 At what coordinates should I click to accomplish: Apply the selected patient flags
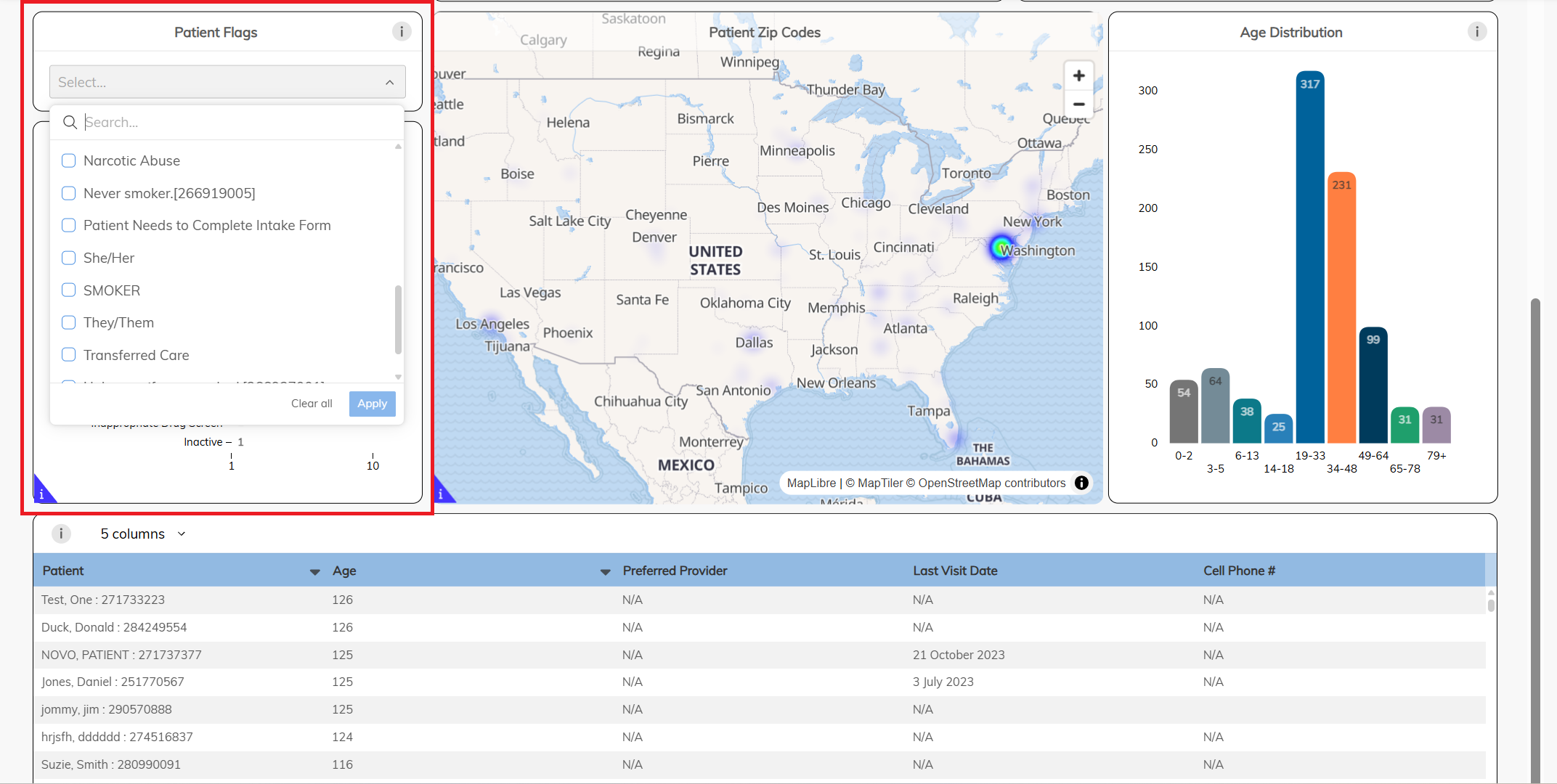click(372, 404)
